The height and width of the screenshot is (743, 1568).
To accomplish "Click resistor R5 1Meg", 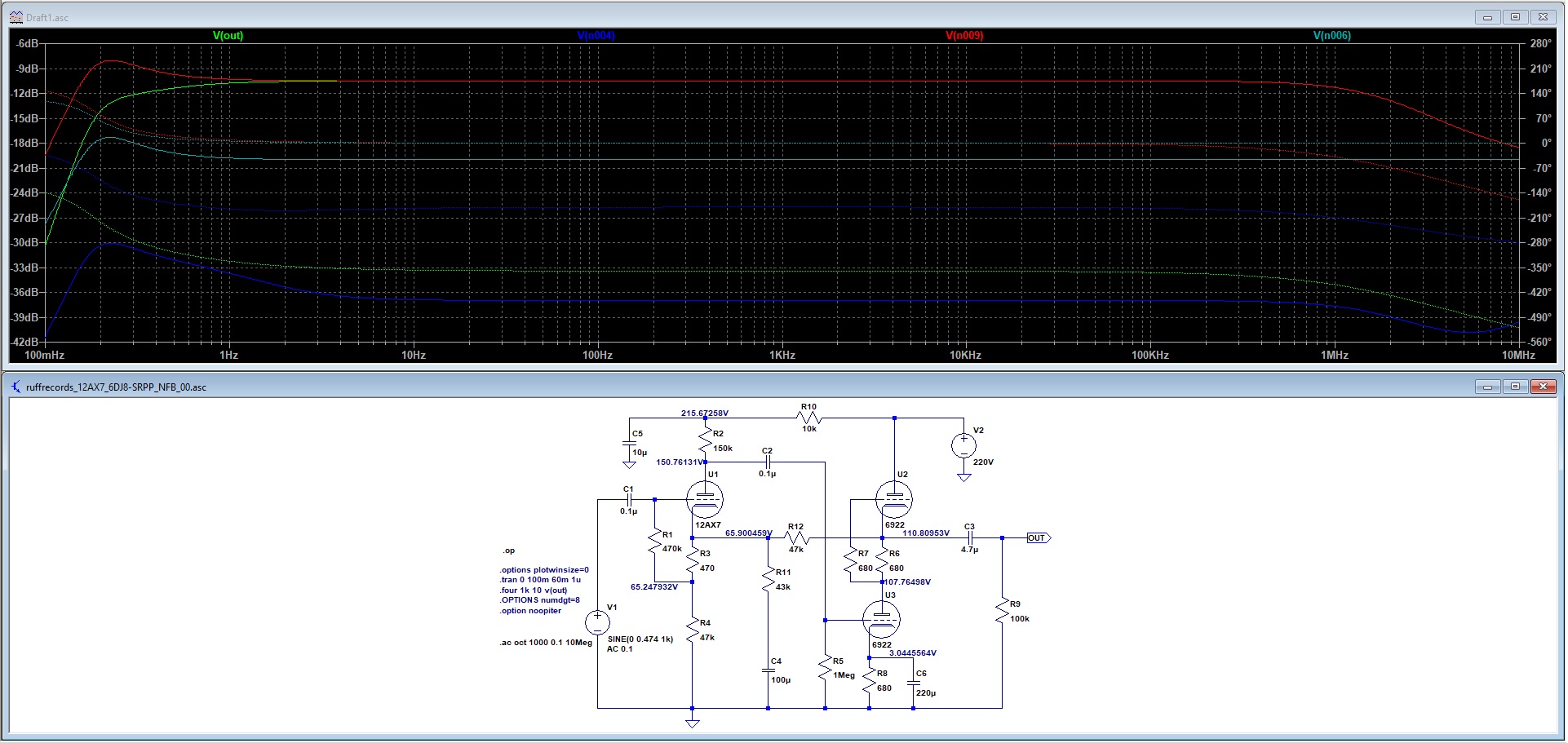I will tap(826, 668).
